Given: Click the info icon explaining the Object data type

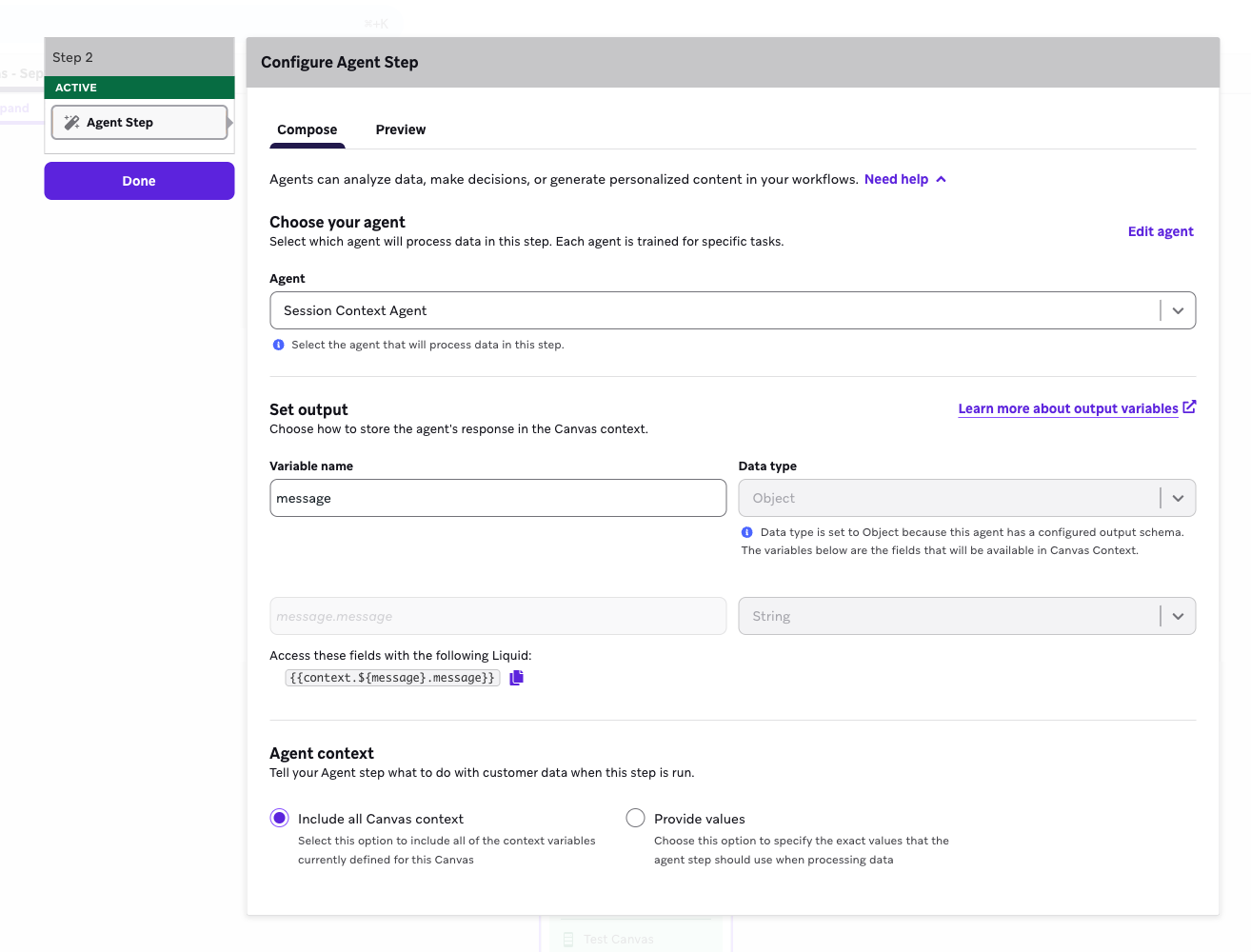Looking at the screenshot, I should click(747, 532).
